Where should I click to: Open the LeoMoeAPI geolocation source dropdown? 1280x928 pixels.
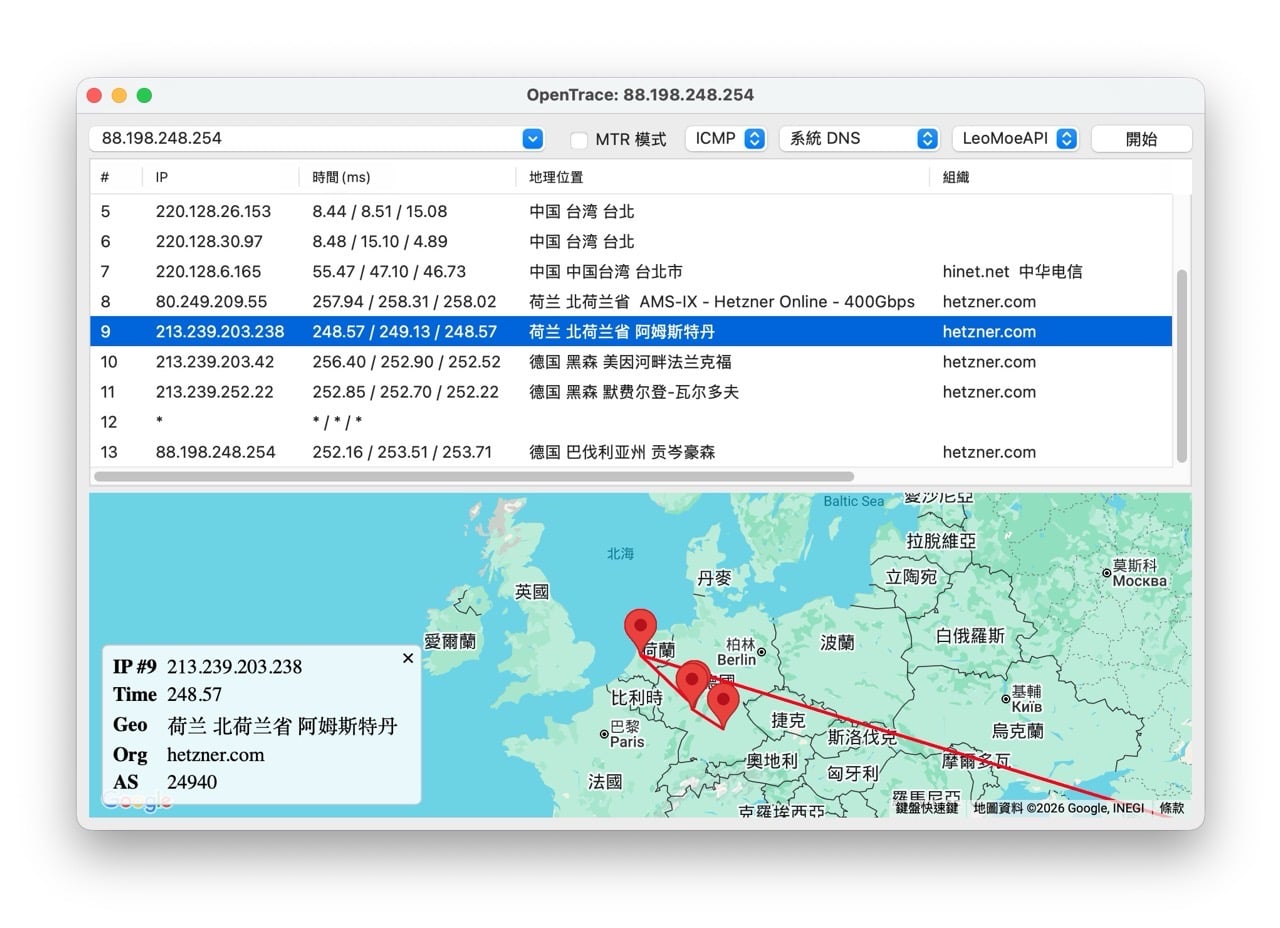1016,138
